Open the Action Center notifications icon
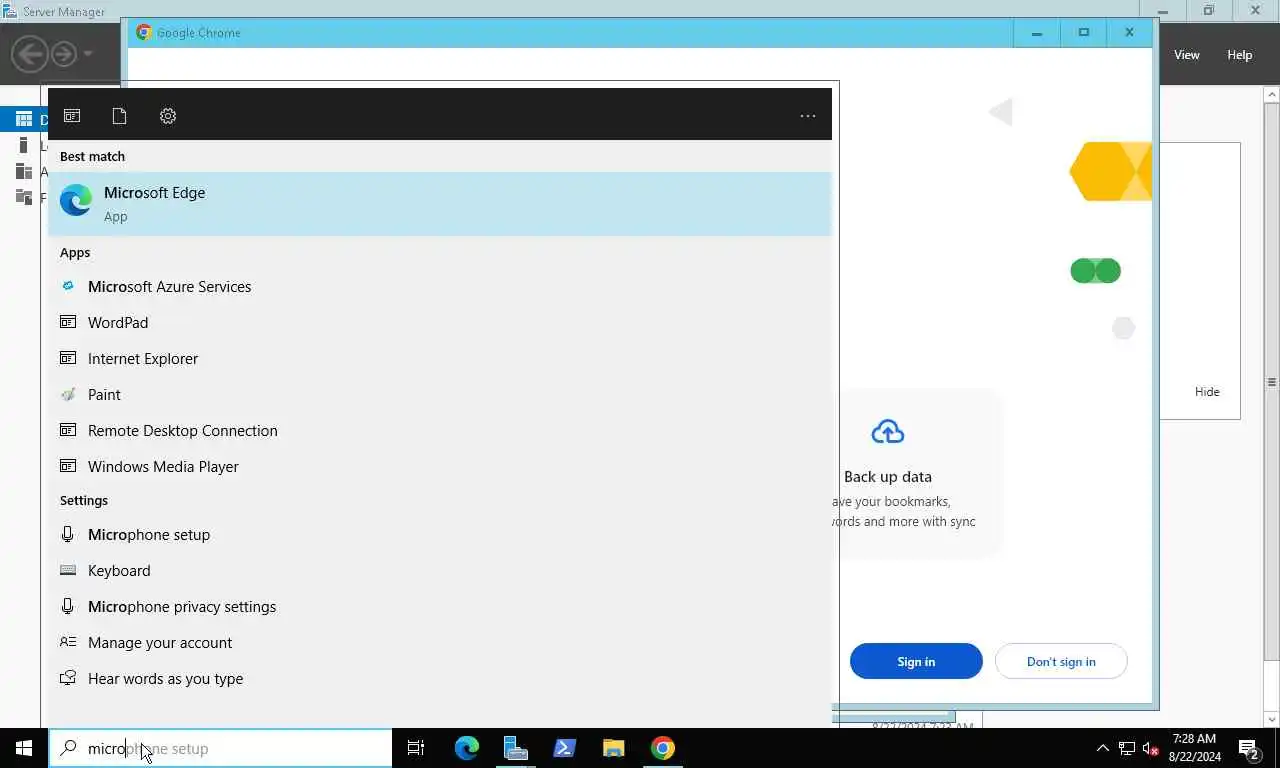Image resolution: width=1280 pixels, height=768 pixels. click(1248, 748)
